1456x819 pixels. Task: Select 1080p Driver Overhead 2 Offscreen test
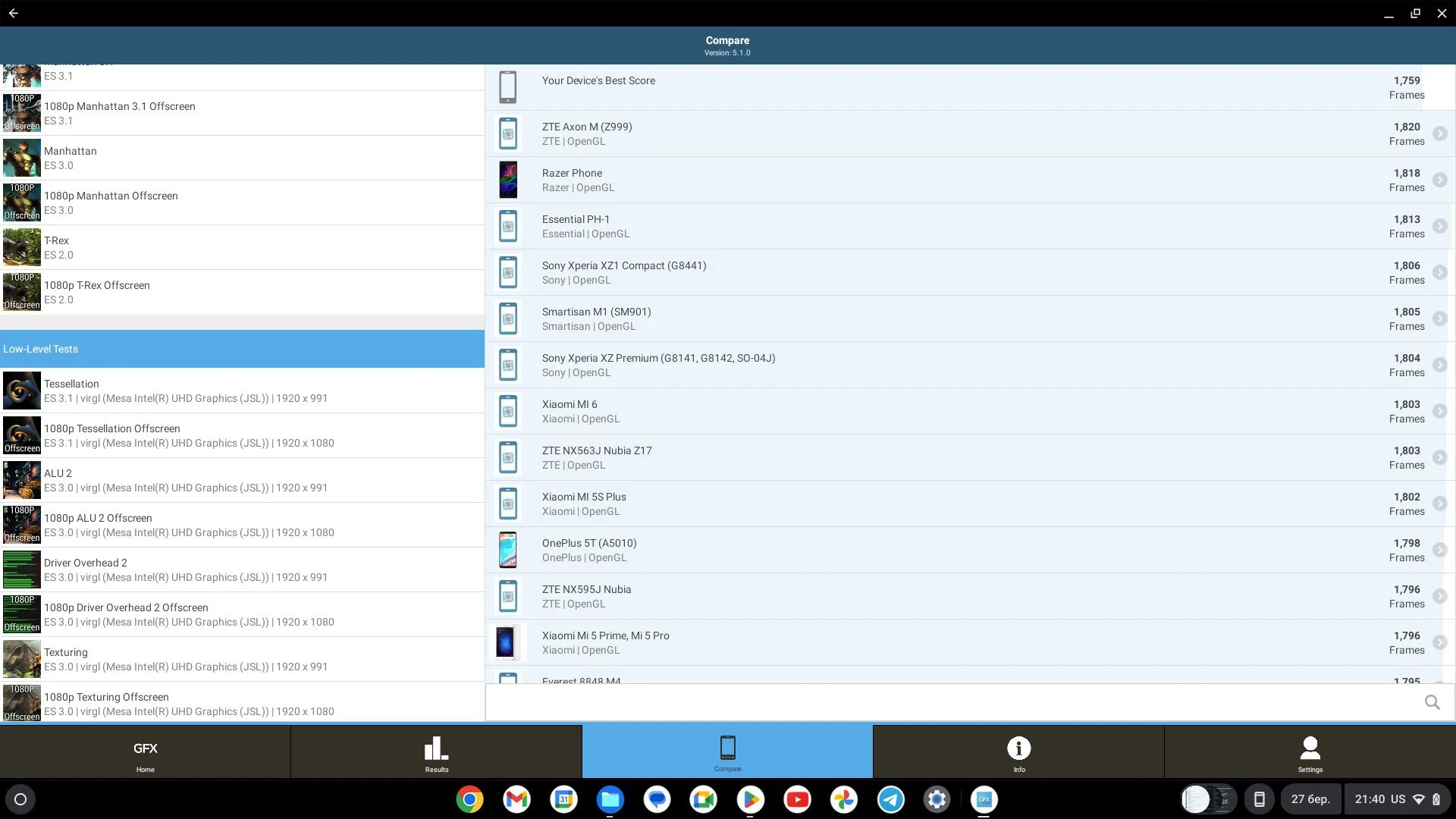coord(242,614)
